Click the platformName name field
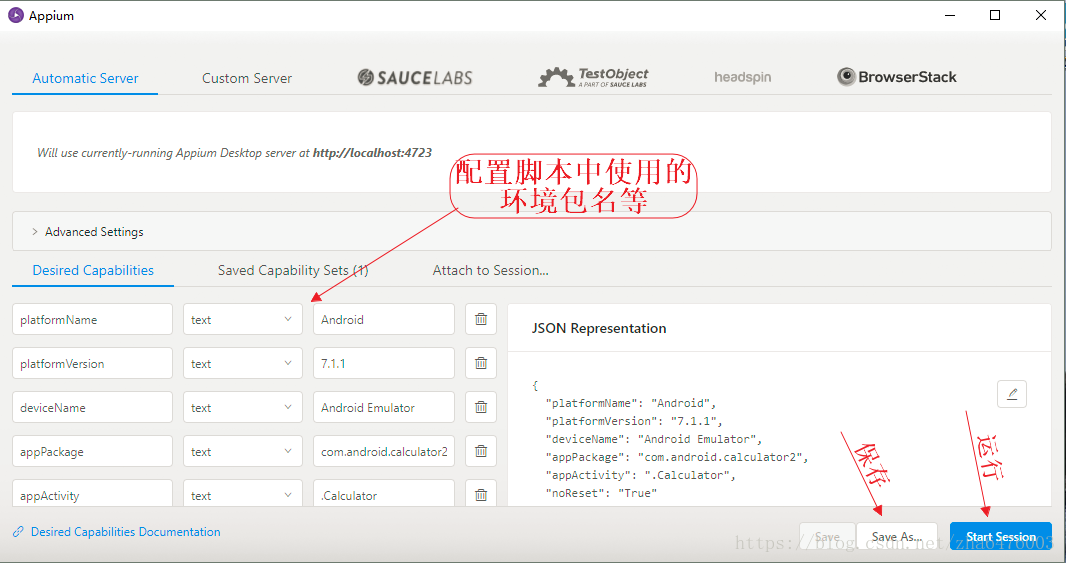The image size is (1066, 563). [x=92, y=319]
